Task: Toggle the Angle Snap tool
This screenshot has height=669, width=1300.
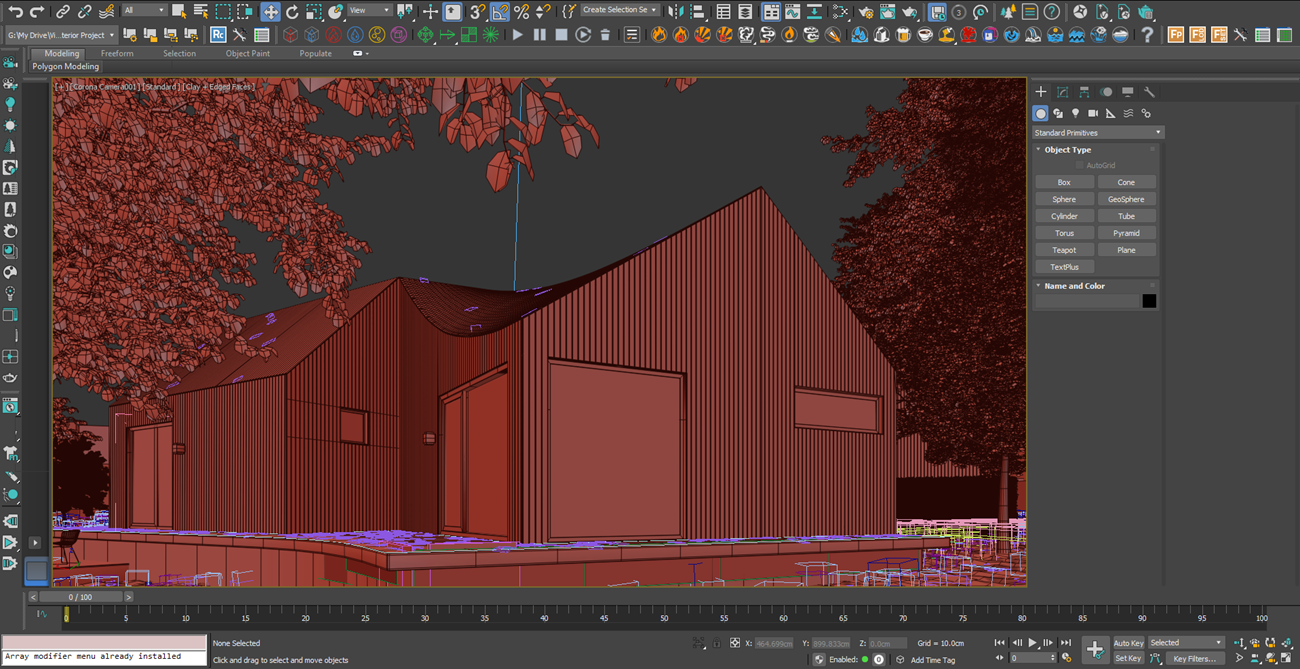Action: pos(500,12)
